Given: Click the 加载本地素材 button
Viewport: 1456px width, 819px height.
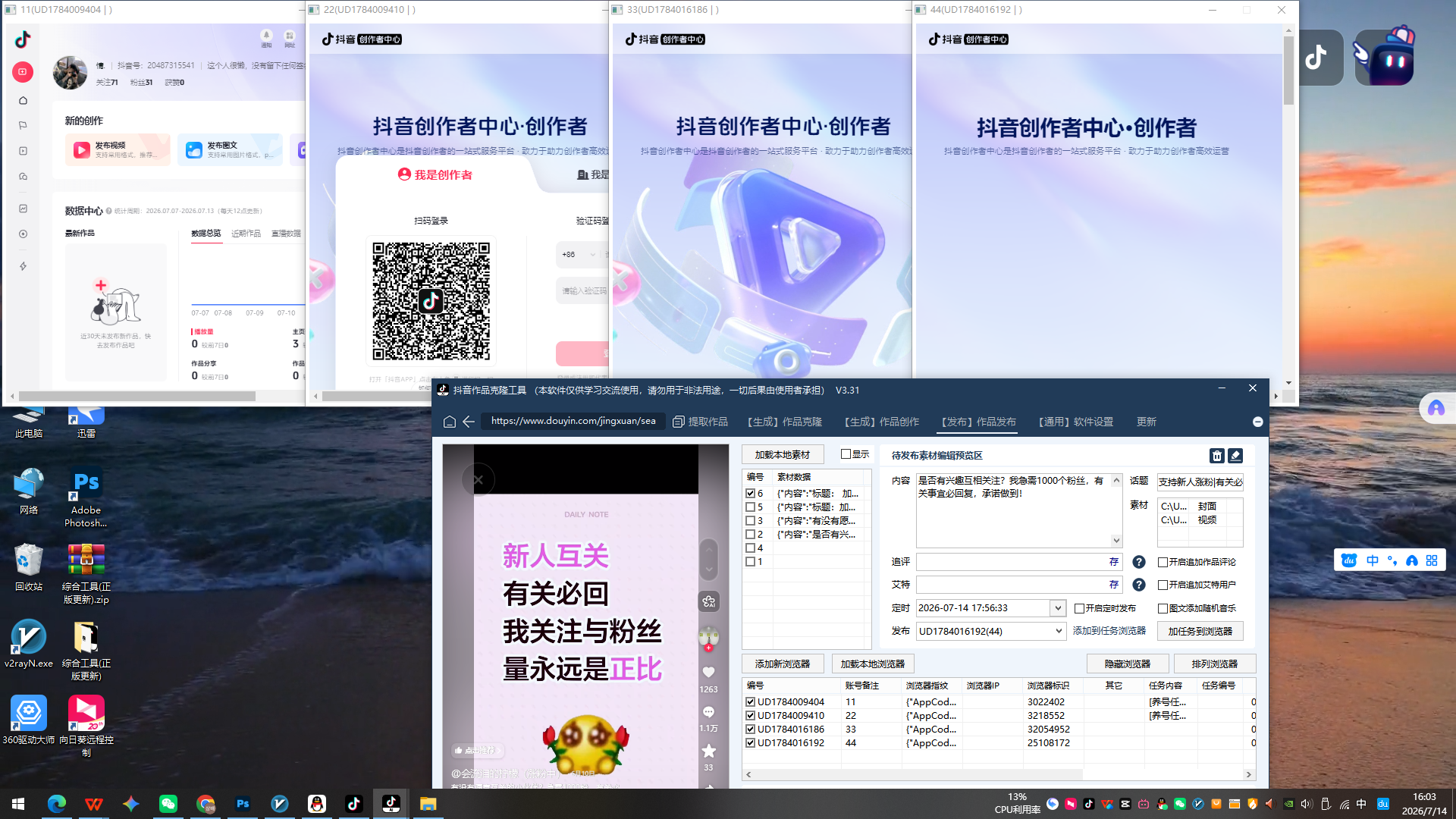Looking at the screenshot, I should click(x=783, y=455).
